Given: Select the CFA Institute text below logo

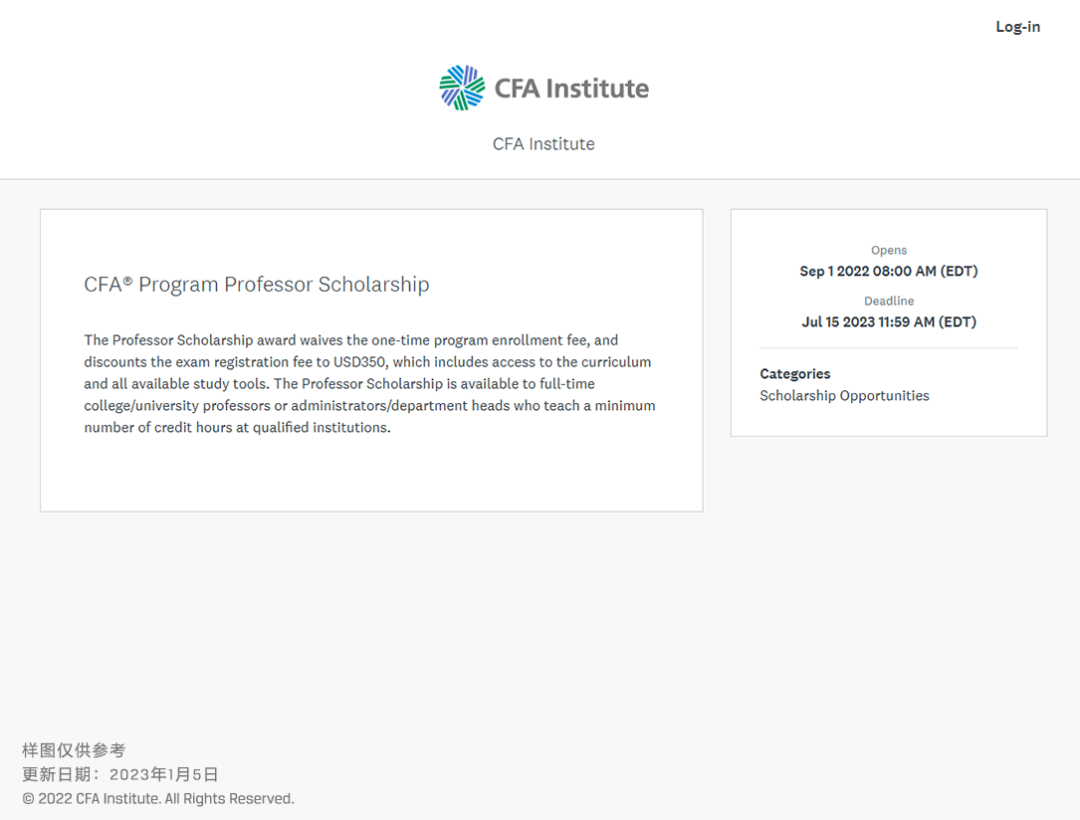Looking at the screenshot, I should tap(543, 144).
